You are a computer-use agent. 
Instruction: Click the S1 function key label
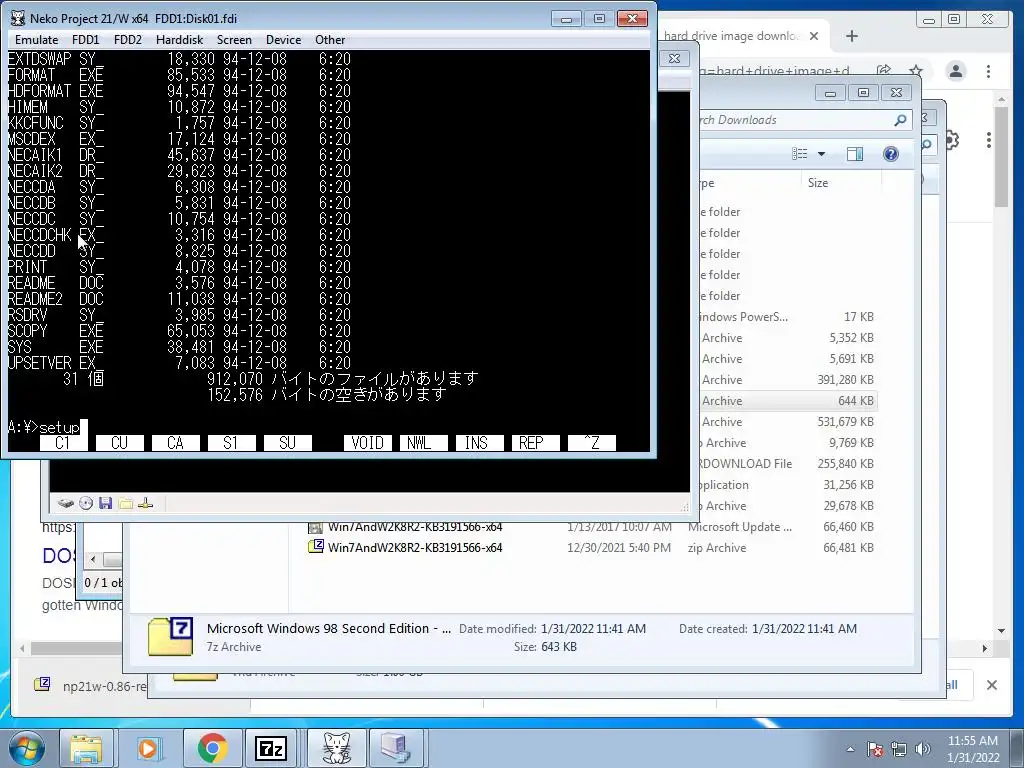(x=231, y=443)
